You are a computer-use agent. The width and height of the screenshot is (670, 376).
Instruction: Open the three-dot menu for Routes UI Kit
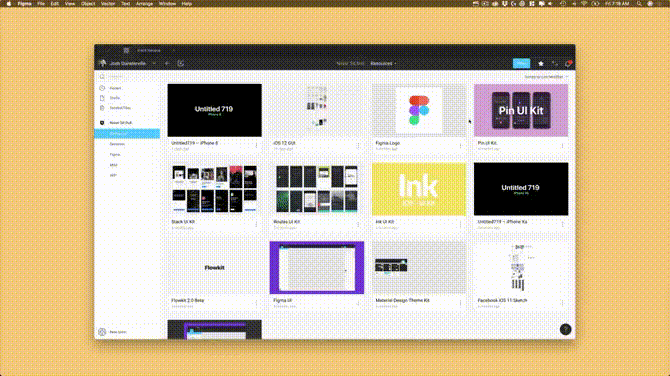point(358,224)
